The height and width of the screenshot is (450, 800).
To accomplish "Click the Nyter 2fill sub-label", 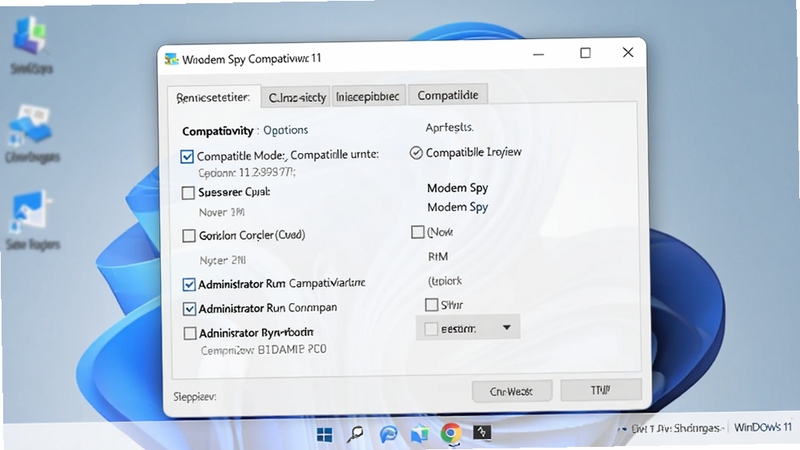I will pos(223,260).
